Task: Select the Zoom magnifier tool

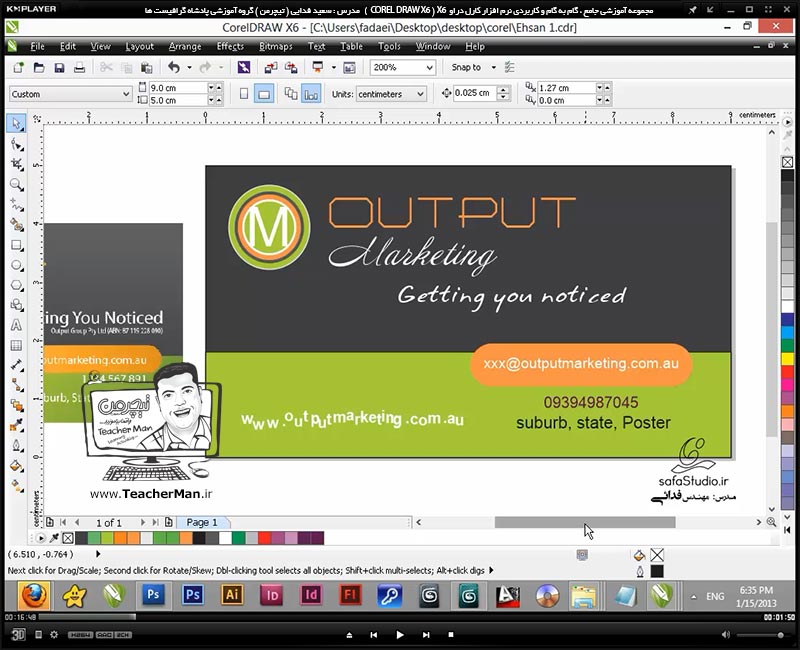Action: (x=17, y=185)
